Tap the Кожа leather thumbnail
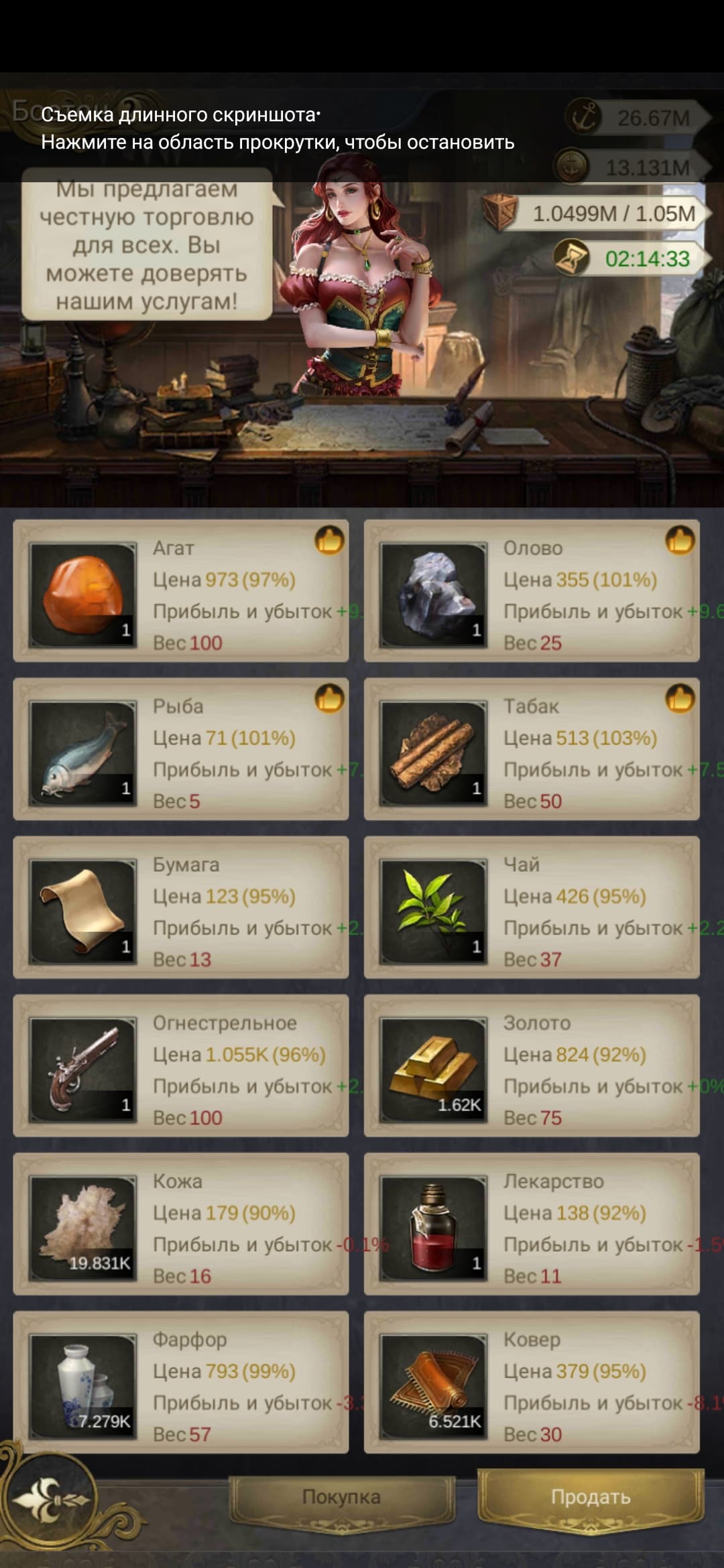 tap(83, 1228)
